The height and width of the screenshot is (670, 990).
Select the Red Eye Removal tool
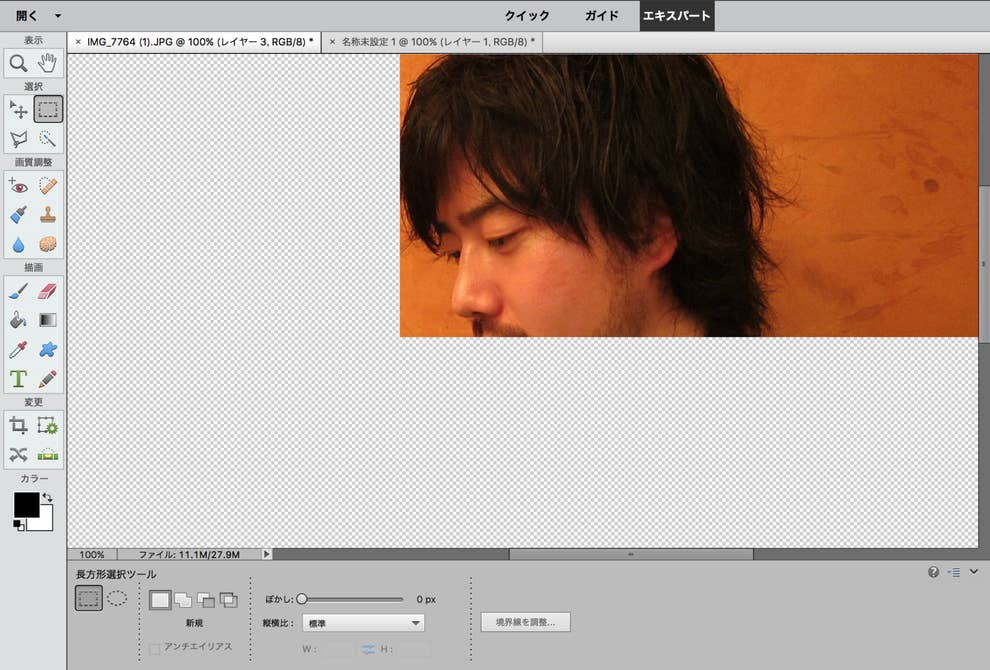pyautogui.click(x=18, y=186)
